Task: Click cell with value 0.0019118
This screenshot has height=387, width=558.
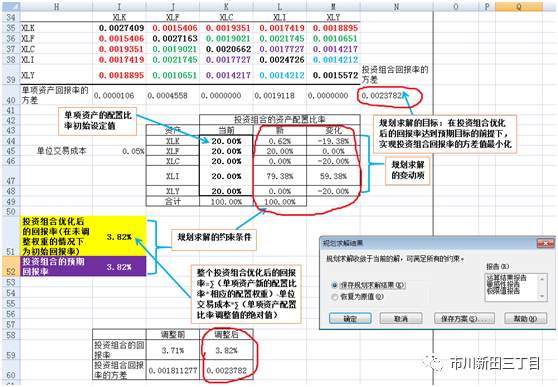Action: (x=279, y=95)
